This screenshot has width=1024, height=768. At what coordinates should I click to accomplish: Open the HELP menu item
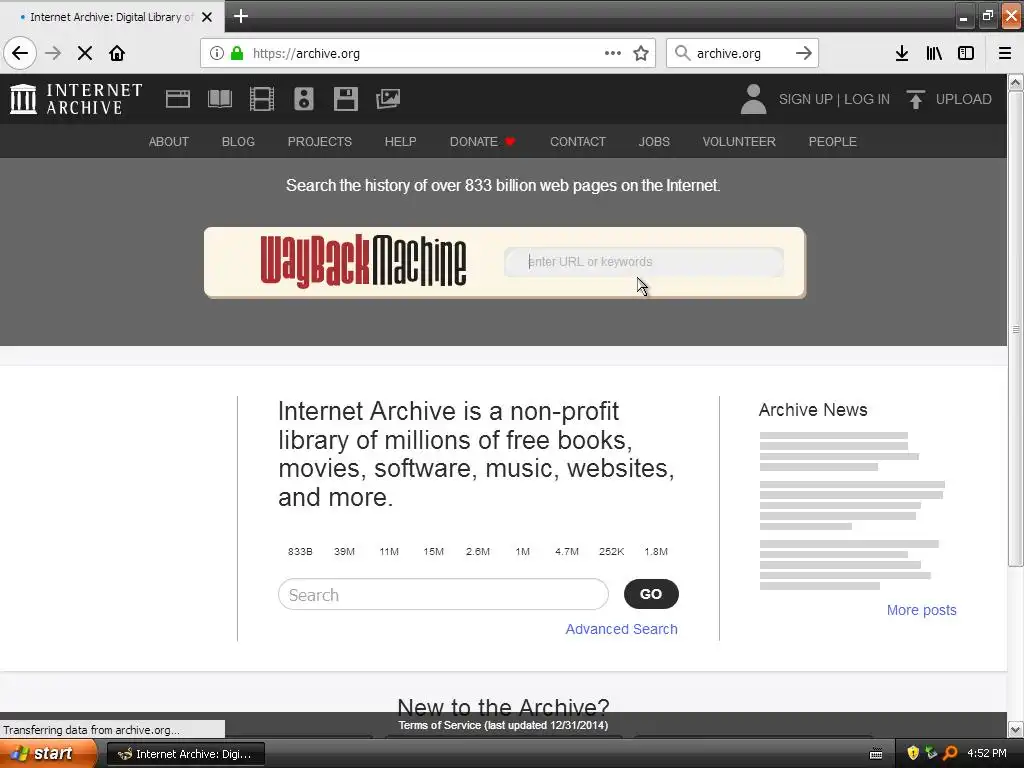point(400,142)
